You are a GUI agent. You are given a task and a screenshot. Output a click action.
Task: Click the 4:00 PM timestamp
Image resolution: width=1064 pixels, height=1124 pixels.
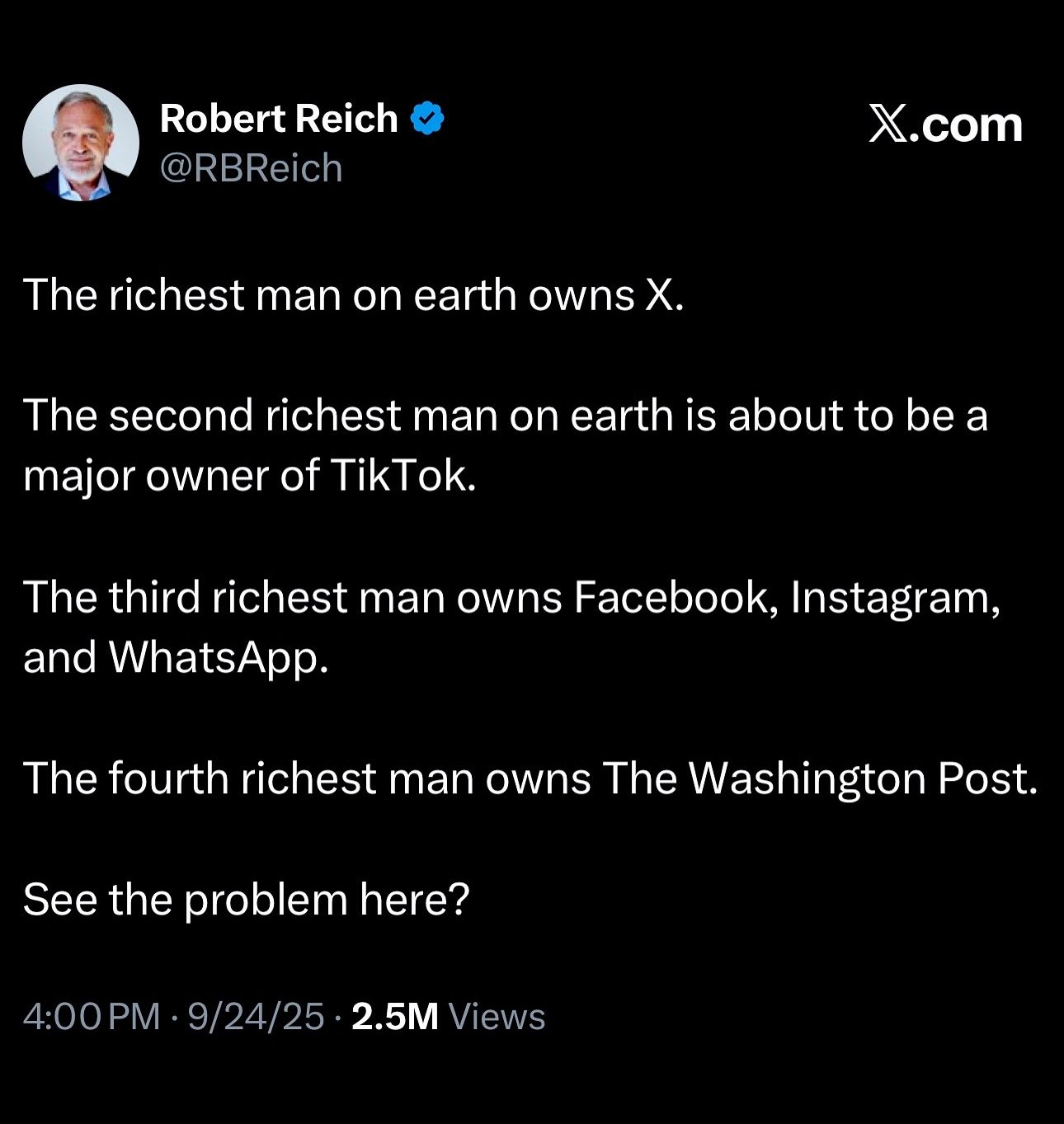[91, 1017]
